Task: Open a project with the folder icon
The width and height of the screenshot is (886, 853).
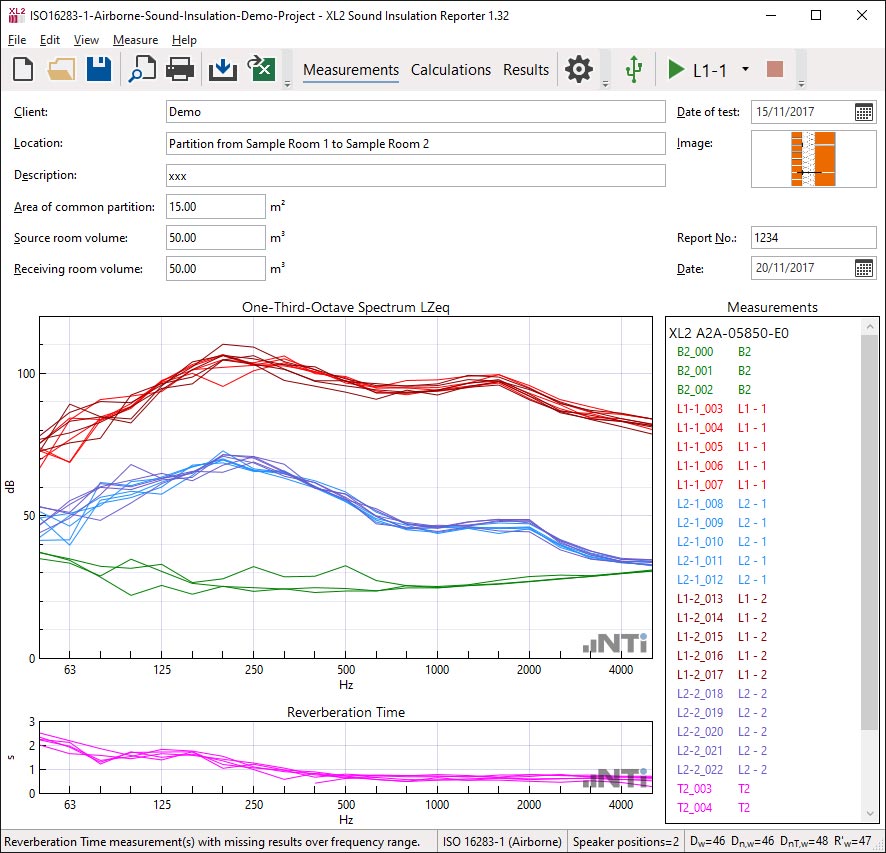Action: point(61,69)
